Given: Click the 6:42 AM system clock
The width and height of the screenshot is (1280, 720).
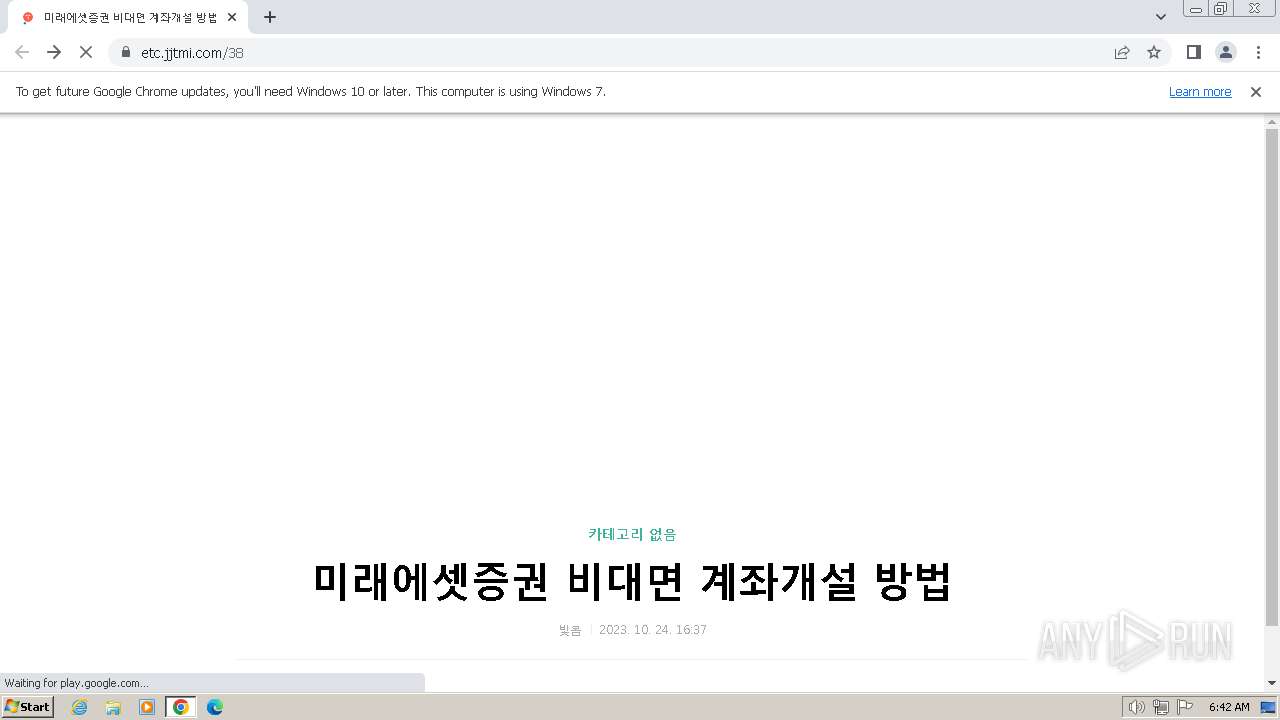Looking at the screenshot, I should pos(1229,707).
